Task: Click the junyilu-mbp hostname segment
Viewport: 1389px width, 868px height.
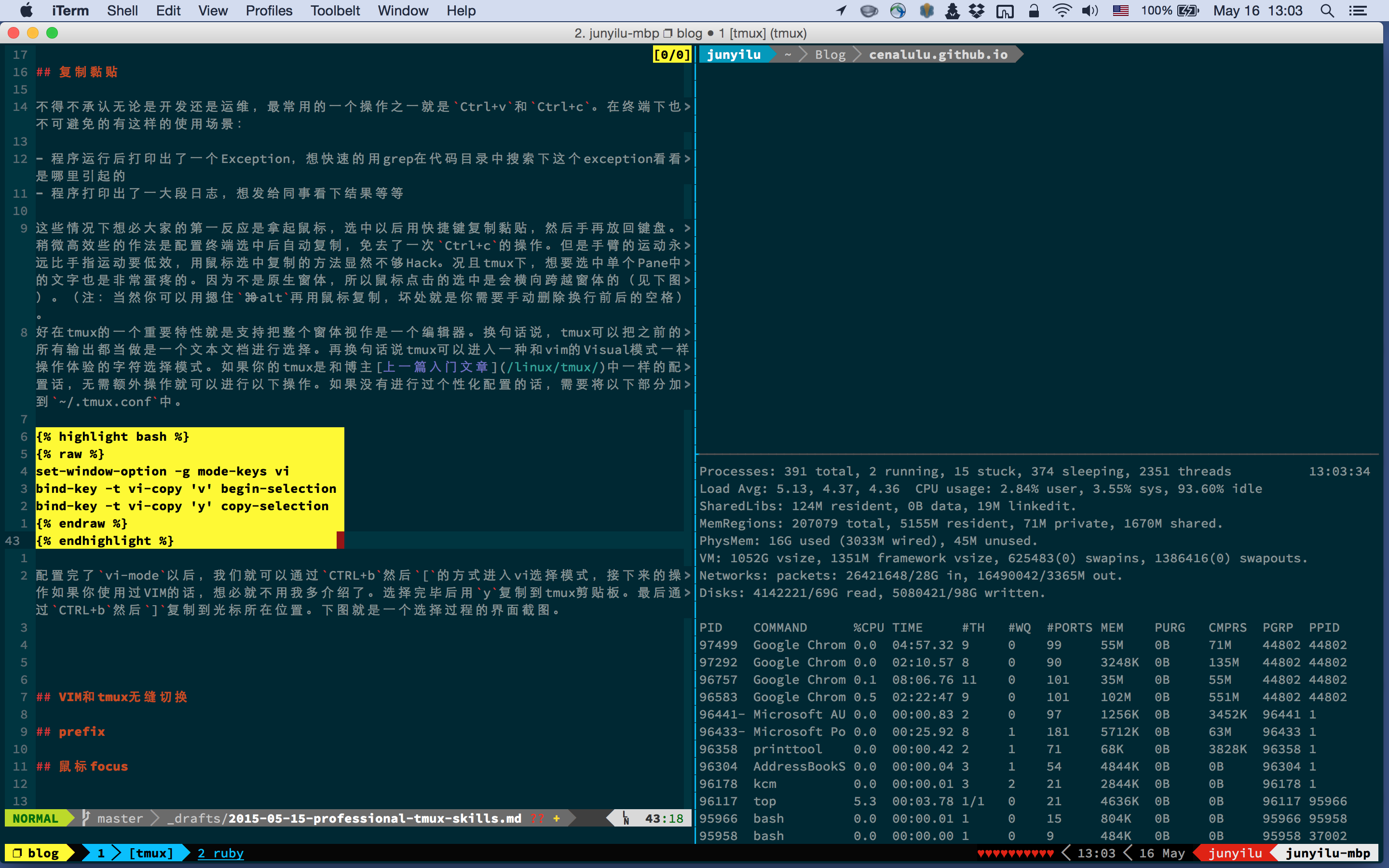Action: tap(1328, 853)
